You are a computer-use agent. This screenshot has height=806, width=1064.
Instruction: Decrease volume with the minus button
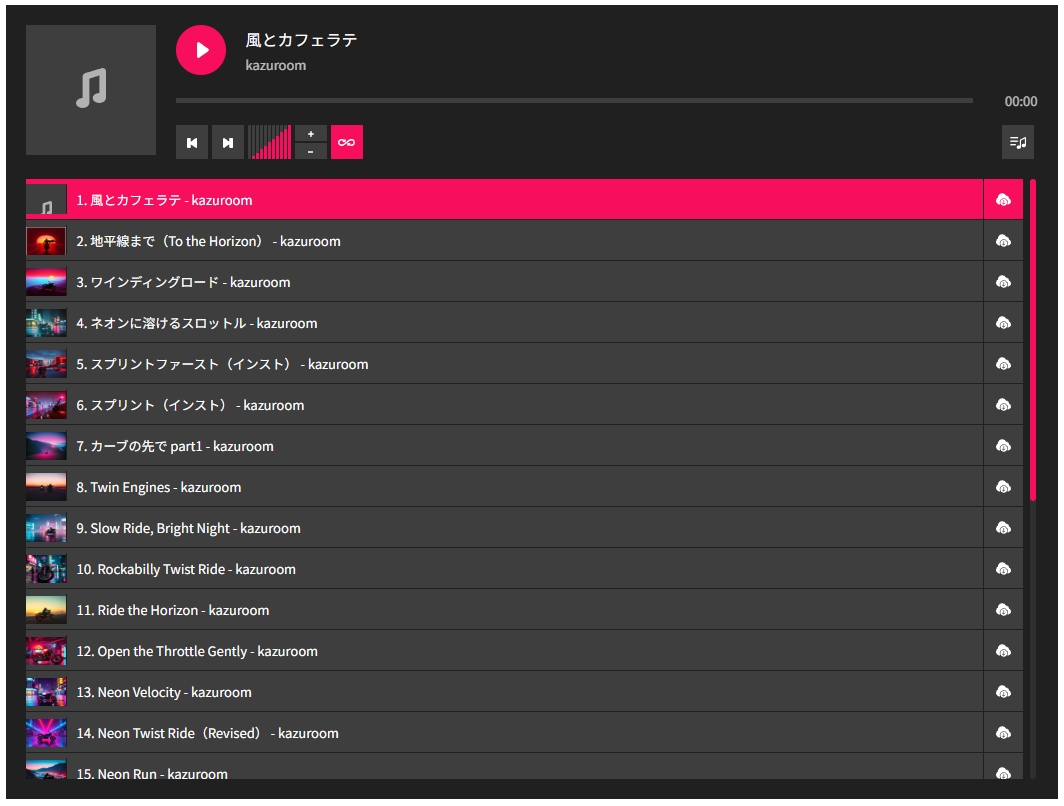coord(311,151)
